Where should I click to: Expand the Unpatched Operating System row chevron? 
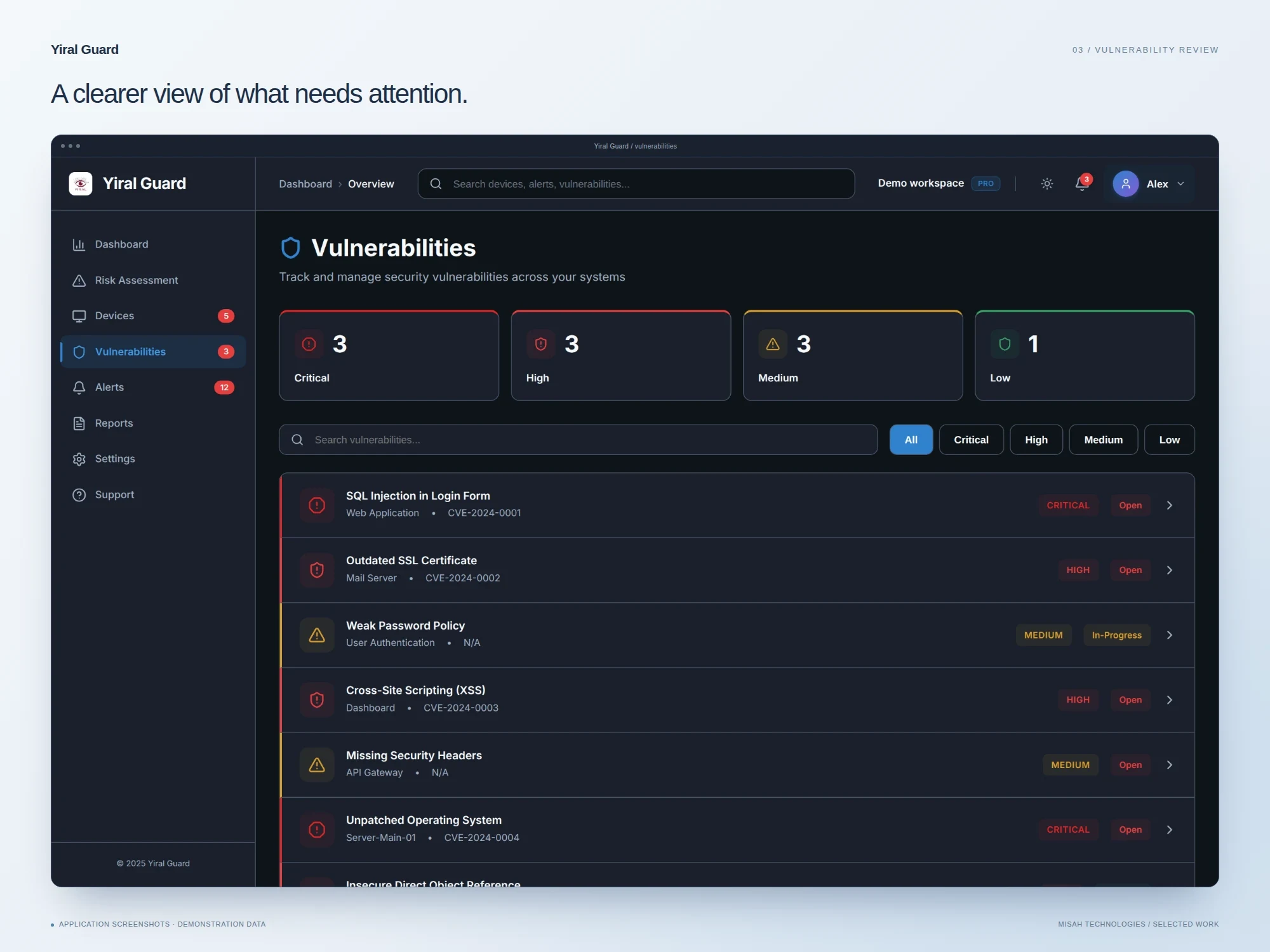(1169, 830)
